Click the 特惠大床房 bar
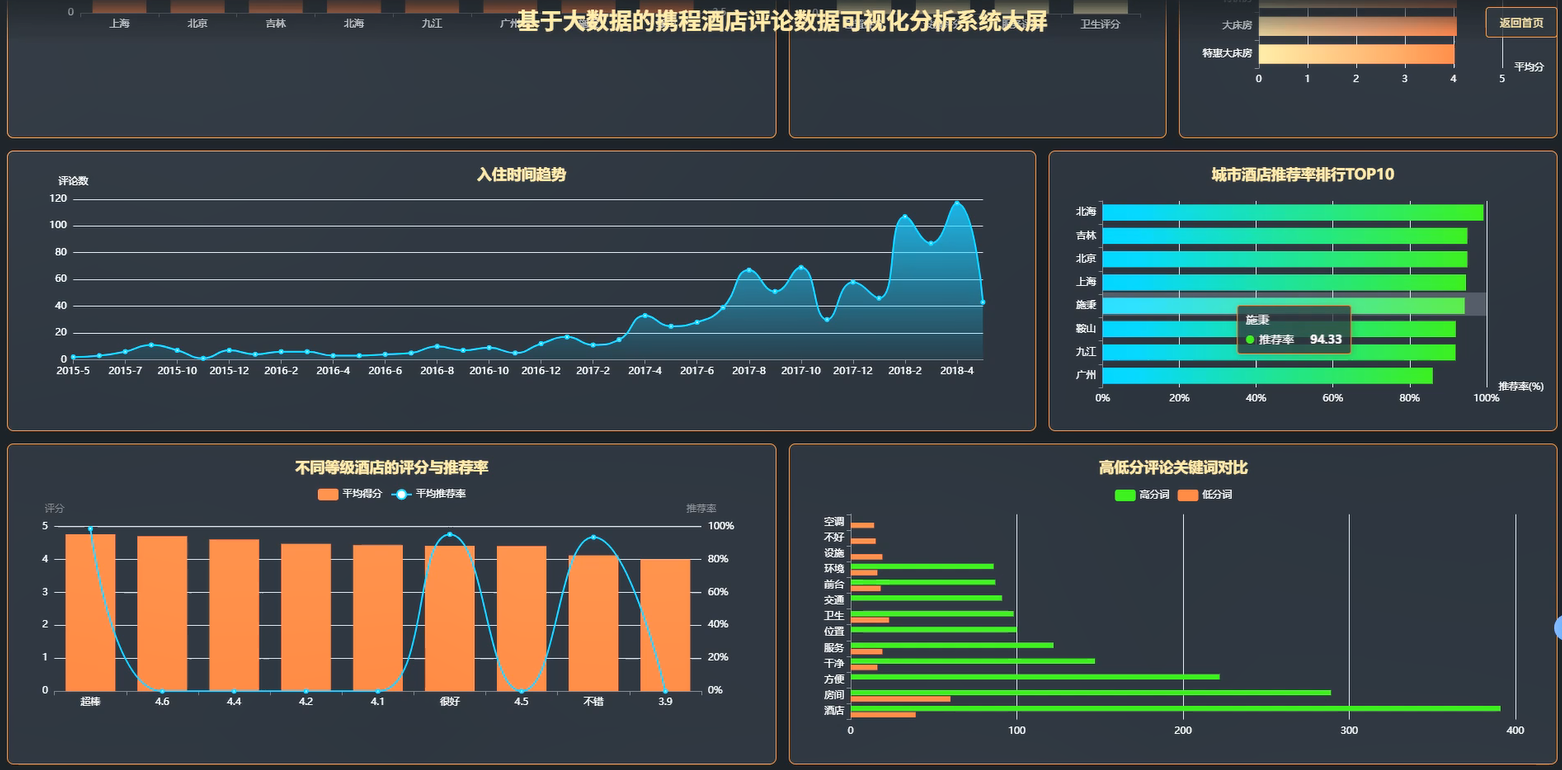The image size is (1562, 770). click(1357, 53)
